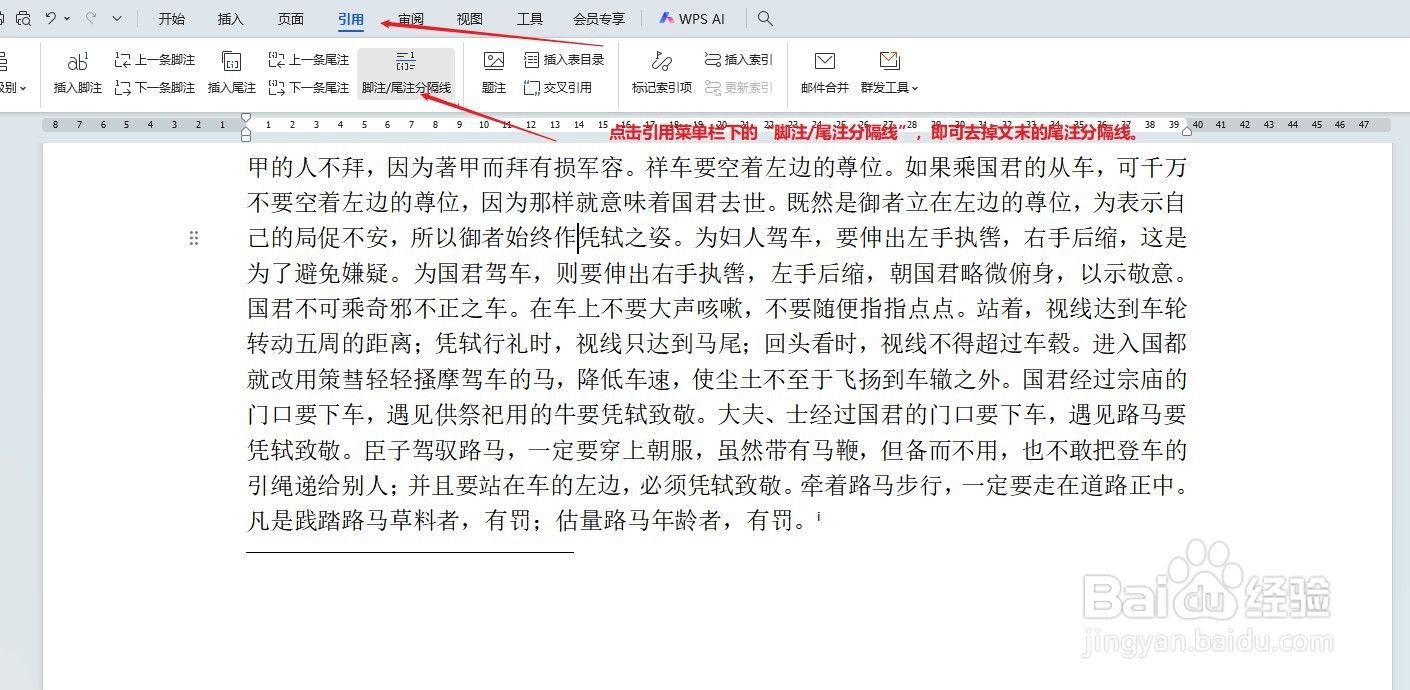This screenshot has height=690, width=1410.
Task: Go to the next endnote (下一条尾注)
Action: coord(307,87)
